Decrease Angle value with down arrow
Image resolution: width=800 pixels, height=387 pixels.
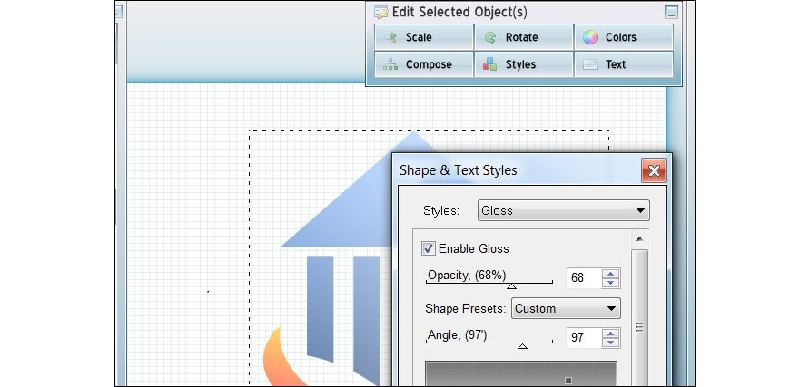(610, 343)
